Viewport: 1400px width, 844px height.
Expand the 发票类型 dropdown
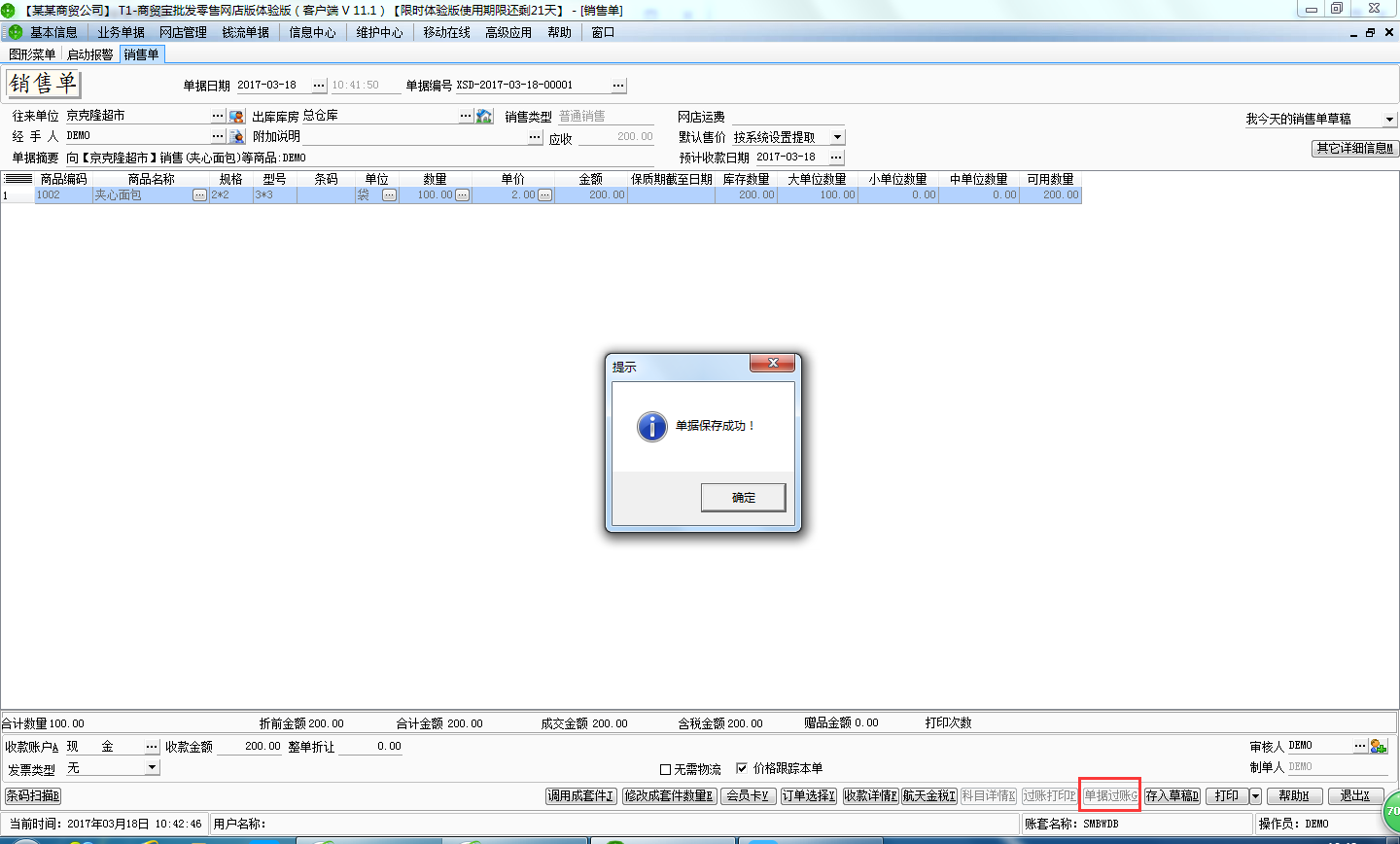pos(152,768)
